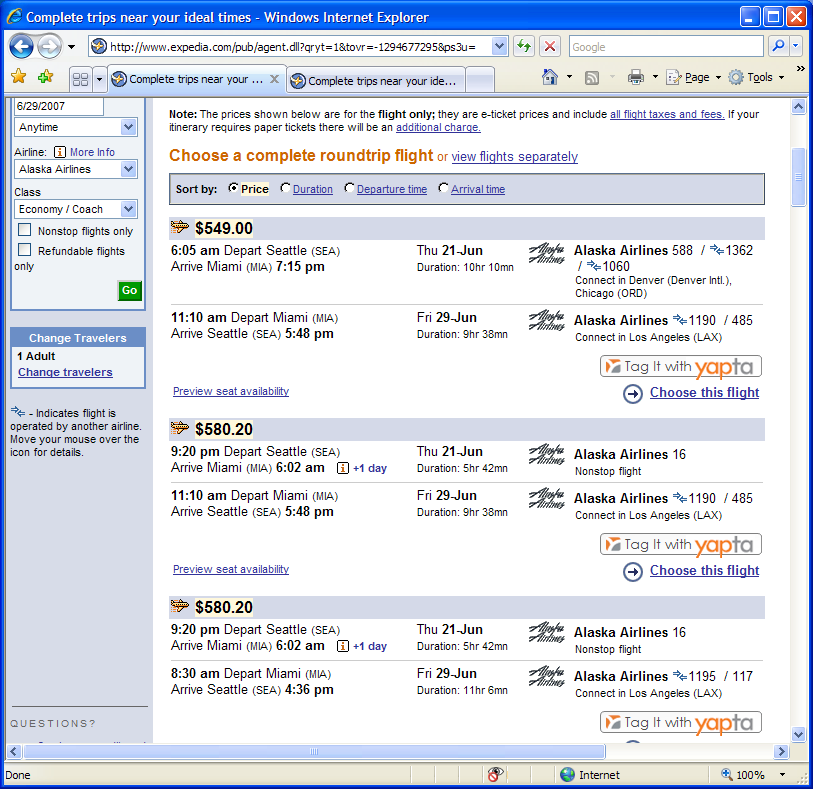The width and height of the screenshot is (813, 789).
Task: Open search provider options dropdown
Action: [796, 46]
